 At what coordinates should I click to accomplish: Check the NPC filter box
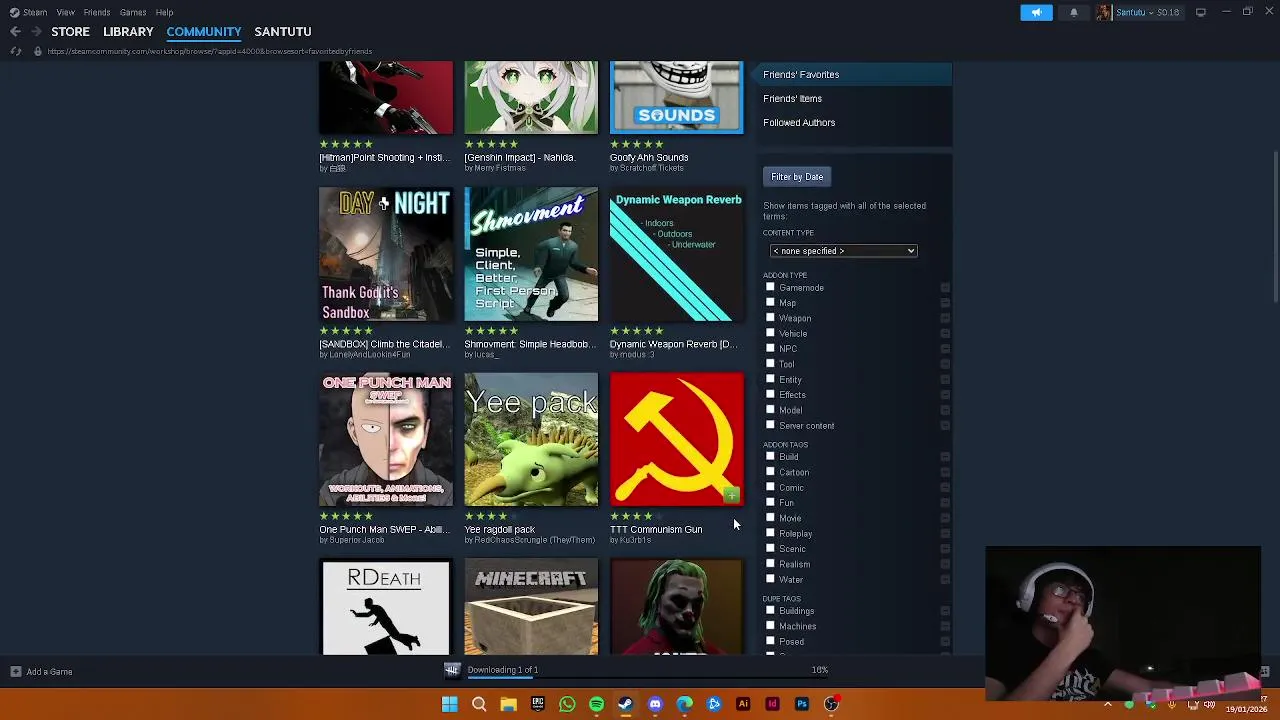pos(770,348)
